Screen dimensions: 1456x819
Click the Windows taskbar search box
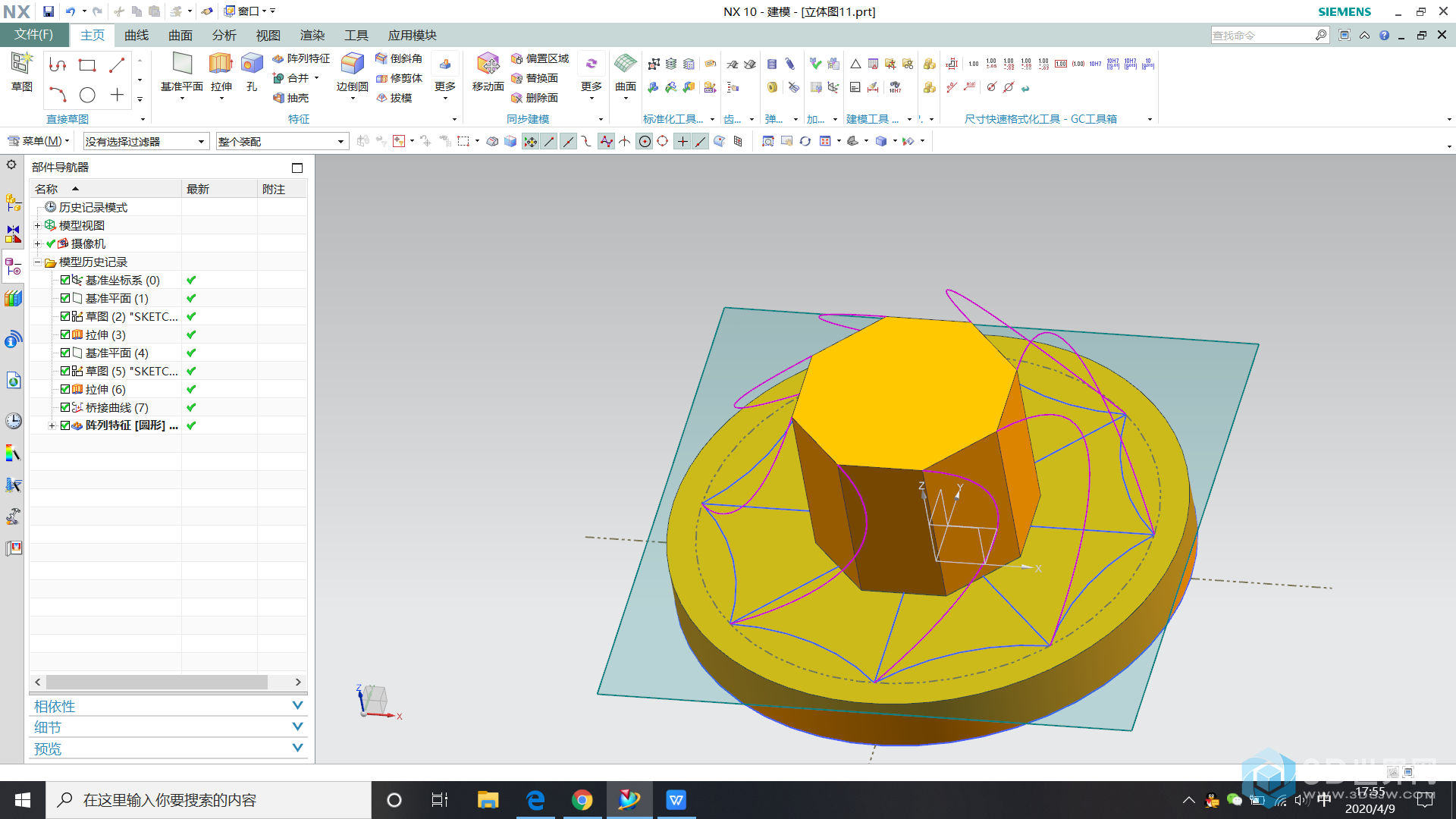click(x=209, y=800)
